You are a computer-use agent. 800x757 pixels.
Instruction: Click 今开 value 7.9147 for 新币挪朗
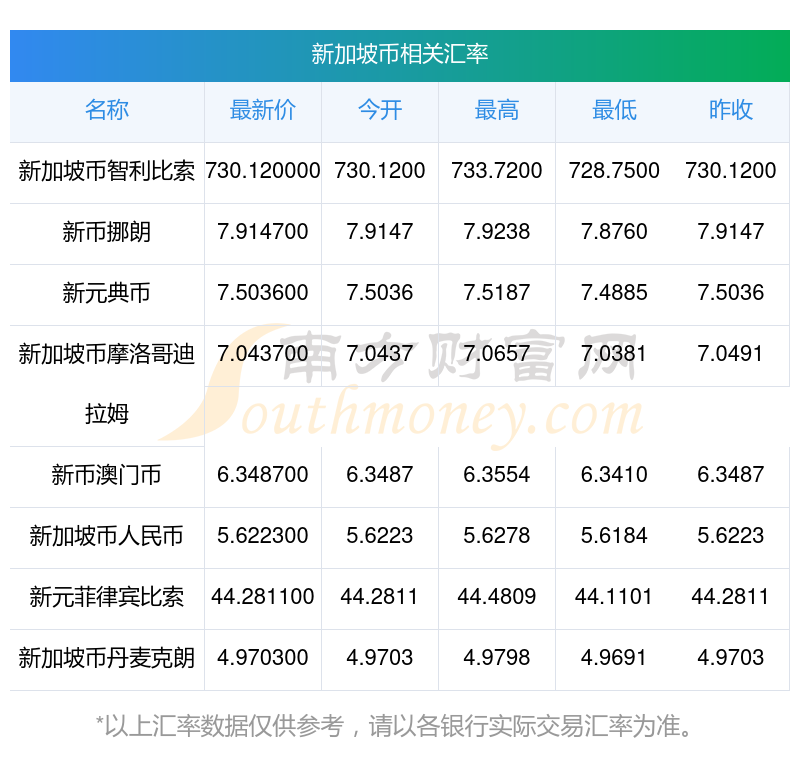[x=380, y=232]
